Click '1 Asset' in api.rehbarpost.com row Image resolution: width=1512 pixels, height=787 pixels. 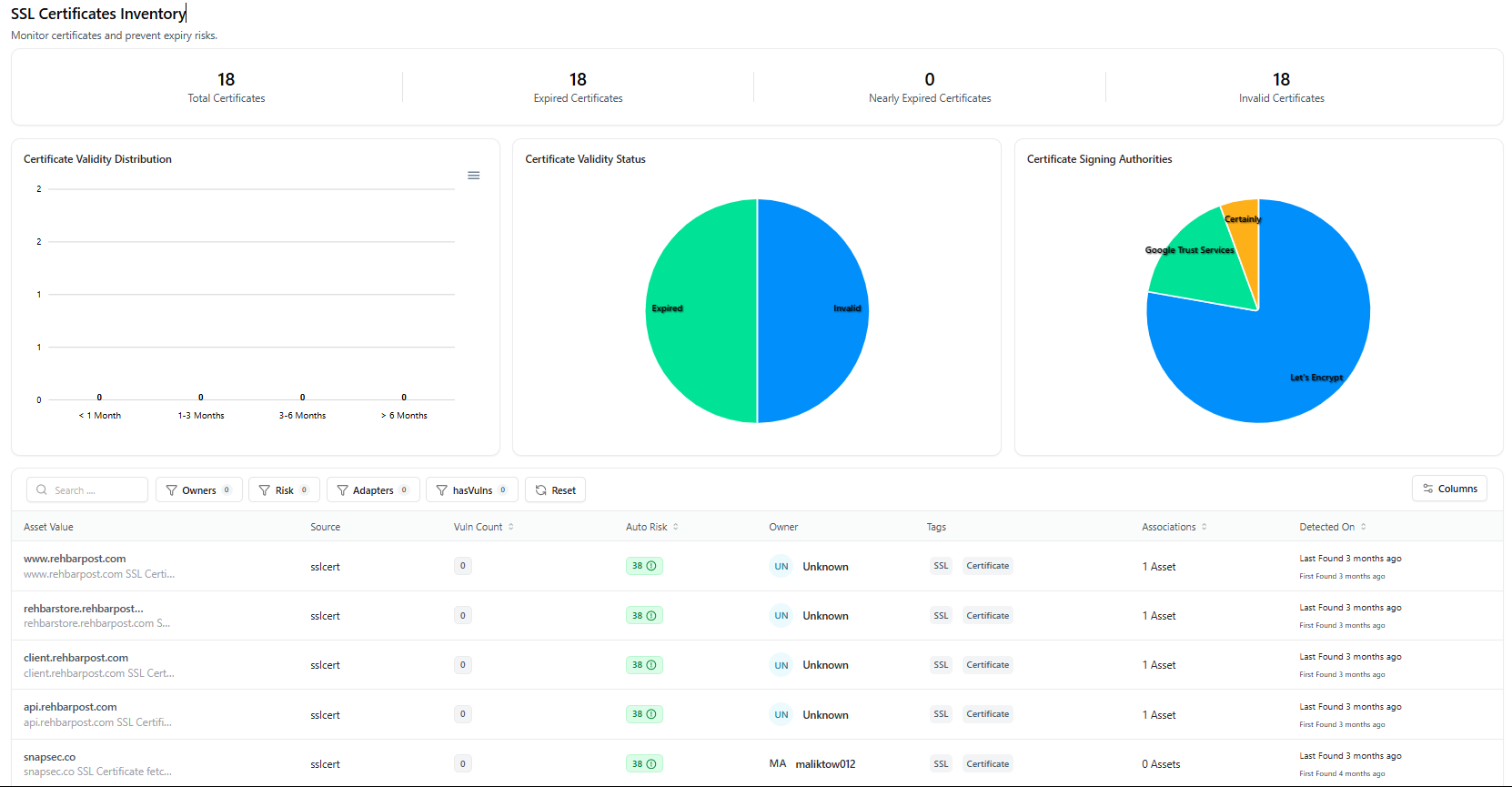(x=1159, y=715)
